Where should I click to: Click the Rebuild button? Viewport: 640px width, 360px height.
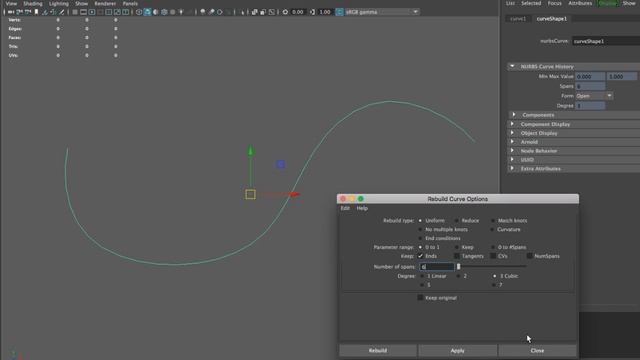pos(378,350)
